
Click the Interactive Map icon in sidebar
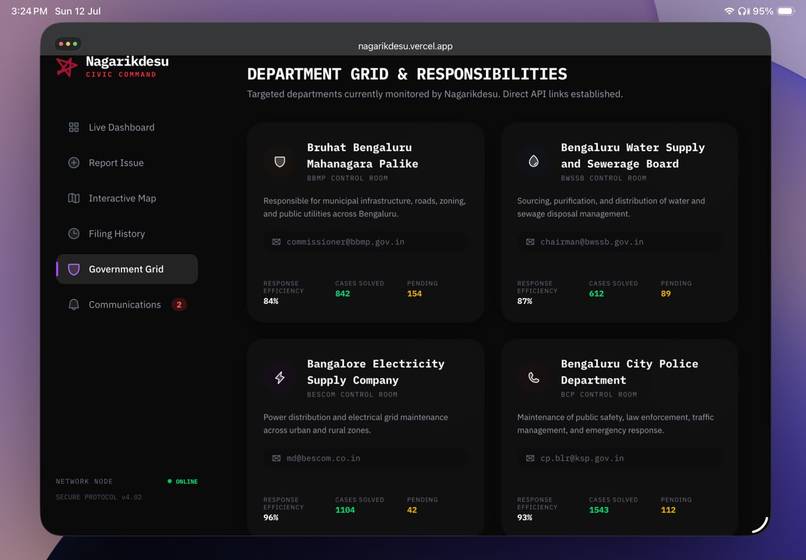74,198
